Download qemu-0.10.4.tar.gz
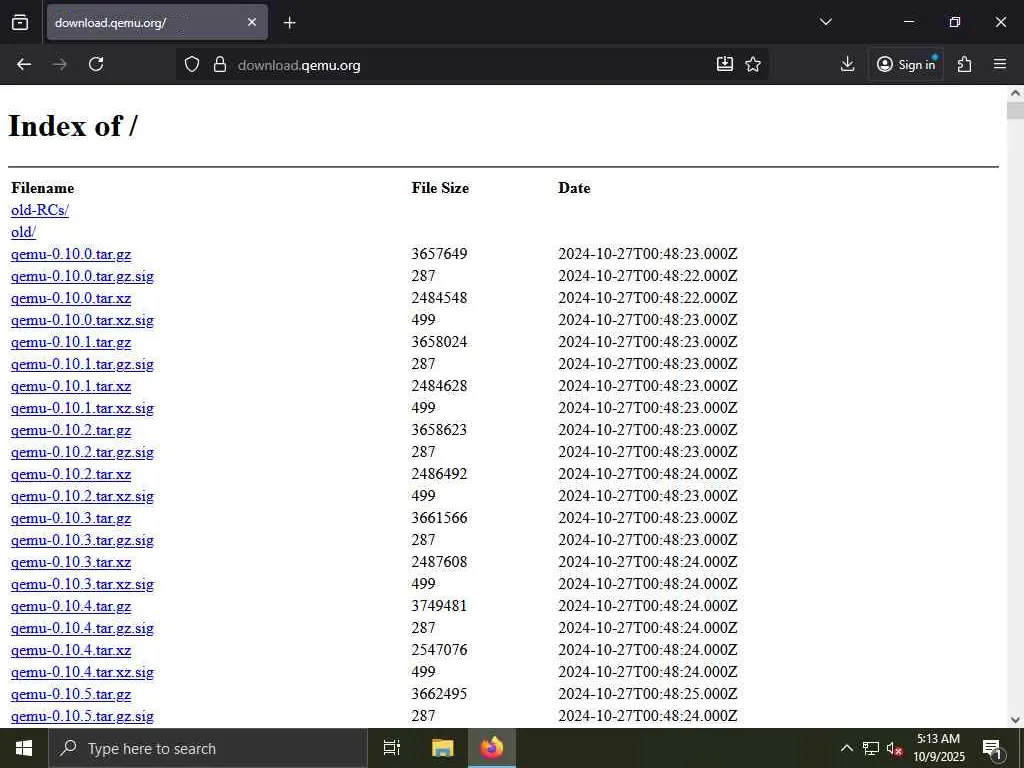 point(71,606)
